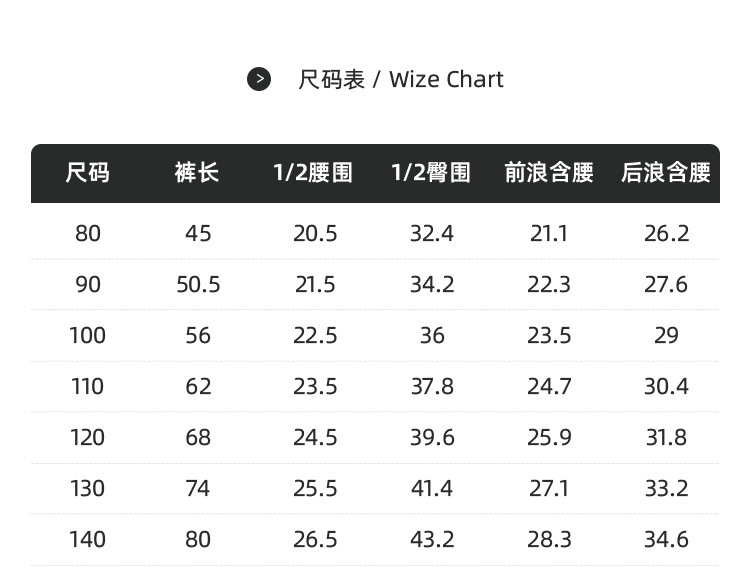Click the 28.3 front rise cell
This screenshot has height=586, width=750.
[x=549, y=540]
